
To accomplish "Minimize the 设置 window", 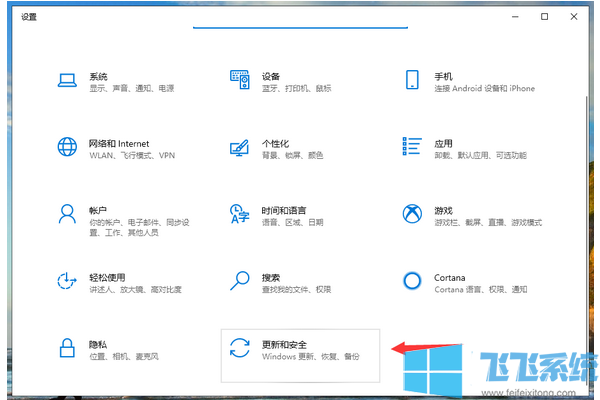I will click(x=515, y=16).
